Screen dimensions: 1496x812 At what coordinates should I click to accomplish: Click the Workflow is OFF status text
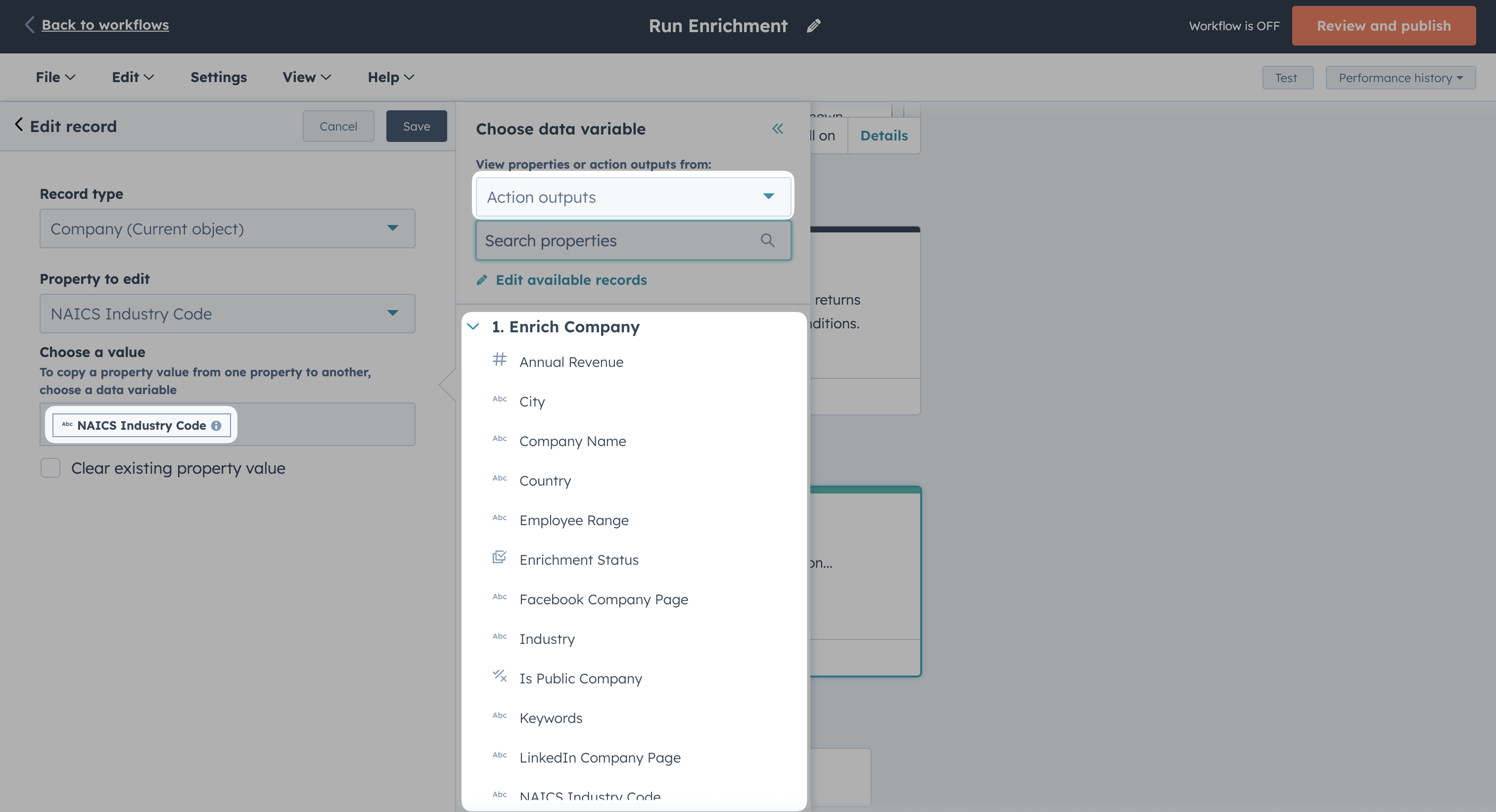click(1234, 26)
